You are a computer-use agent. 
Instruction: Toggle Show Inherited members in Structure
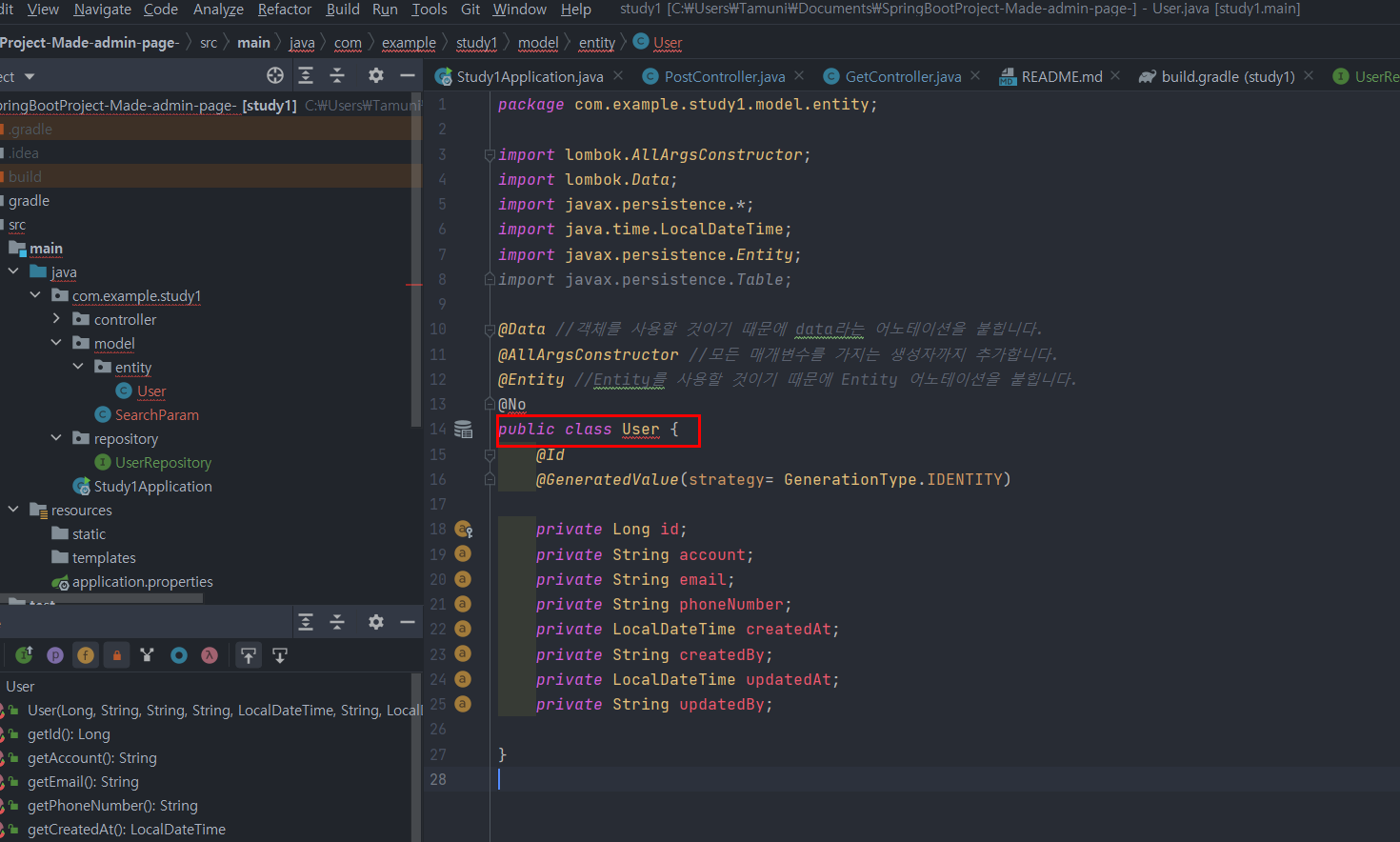(x=24, y=654)
